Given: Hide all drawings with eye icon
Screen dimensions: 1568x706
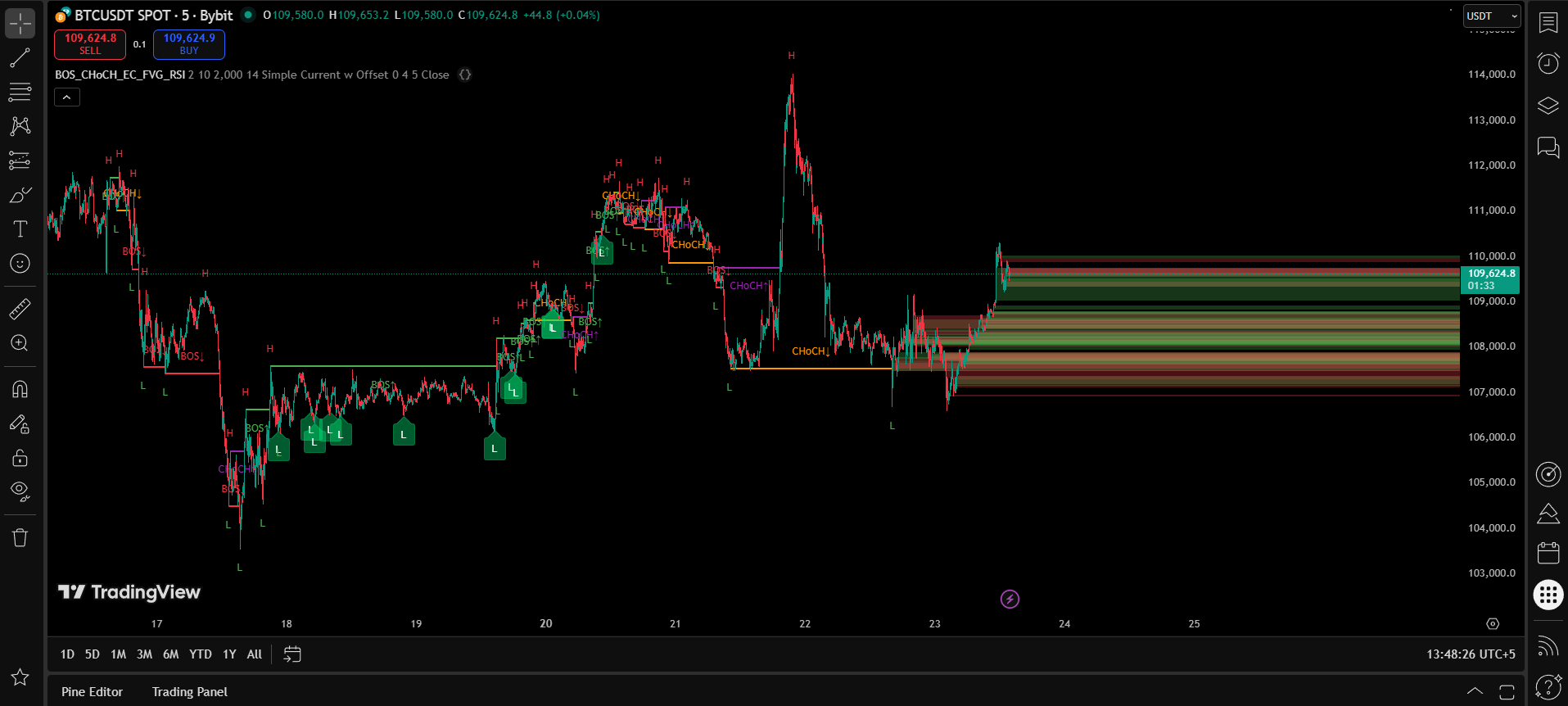Looking at the screenshot, I should [20, 491].
